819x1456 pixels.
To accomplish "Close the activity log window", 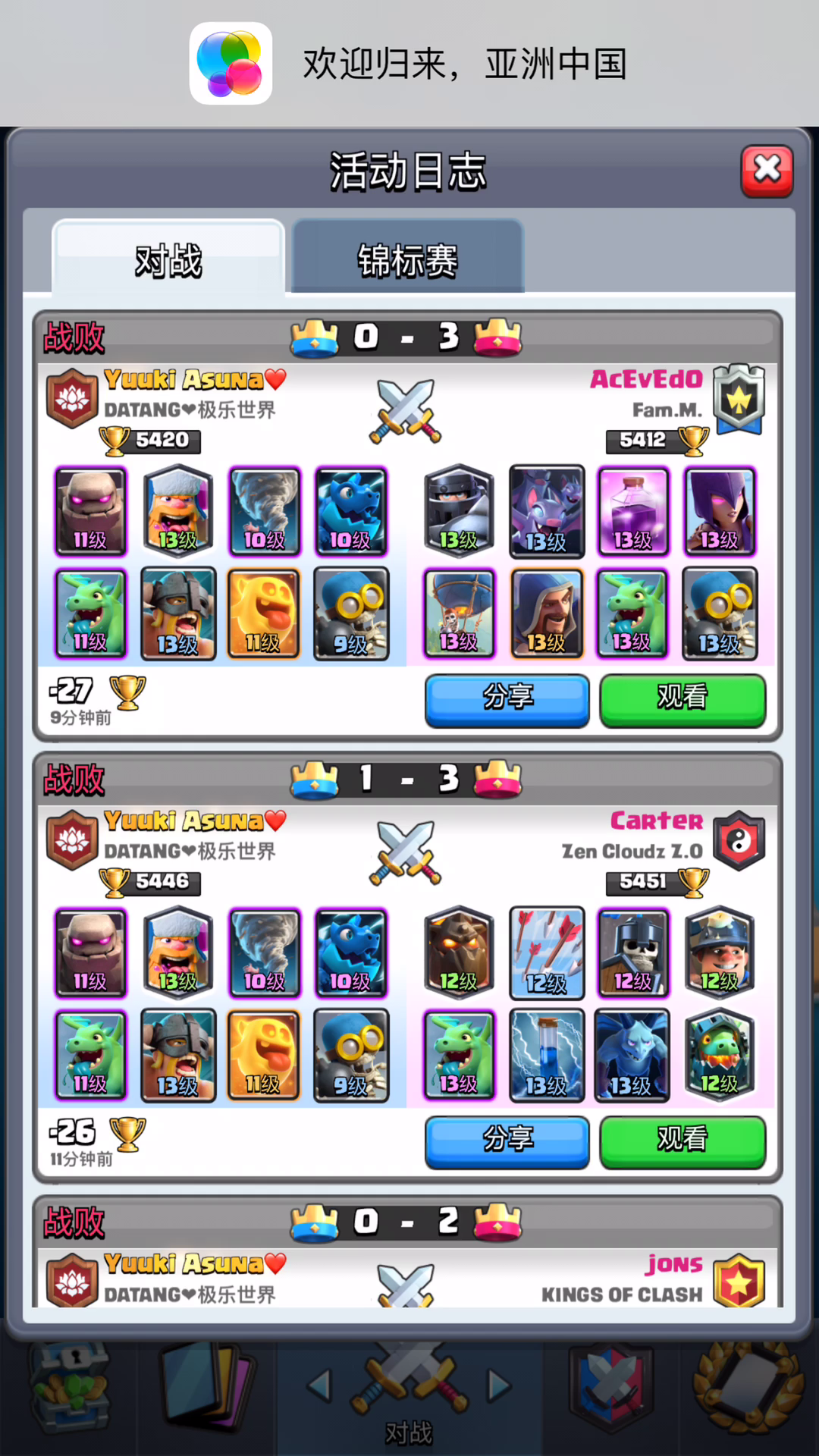I will coord(767,171).
